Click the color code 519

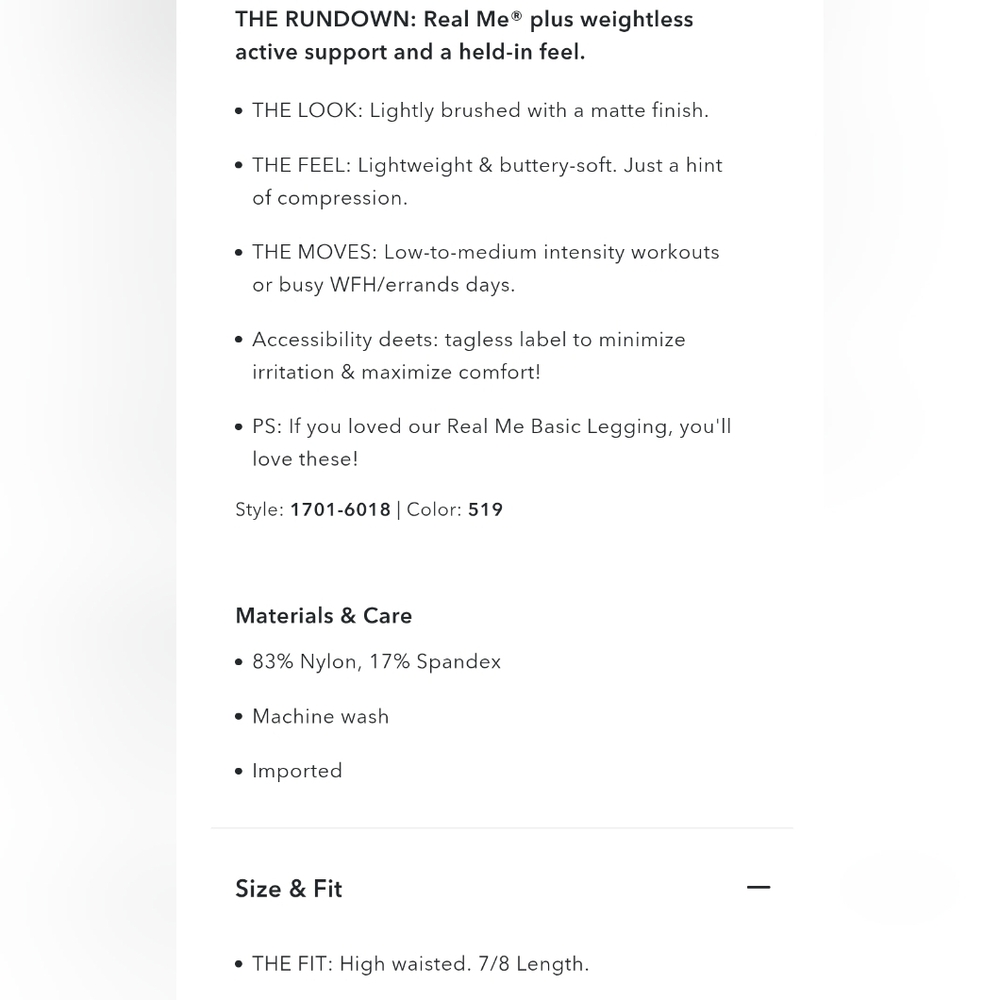485,510
